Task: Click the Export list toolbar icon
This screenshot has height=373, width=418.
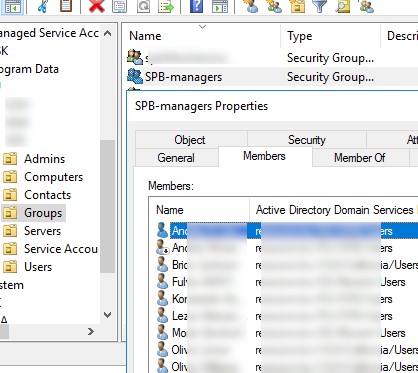Action: (x=166, y=6)
